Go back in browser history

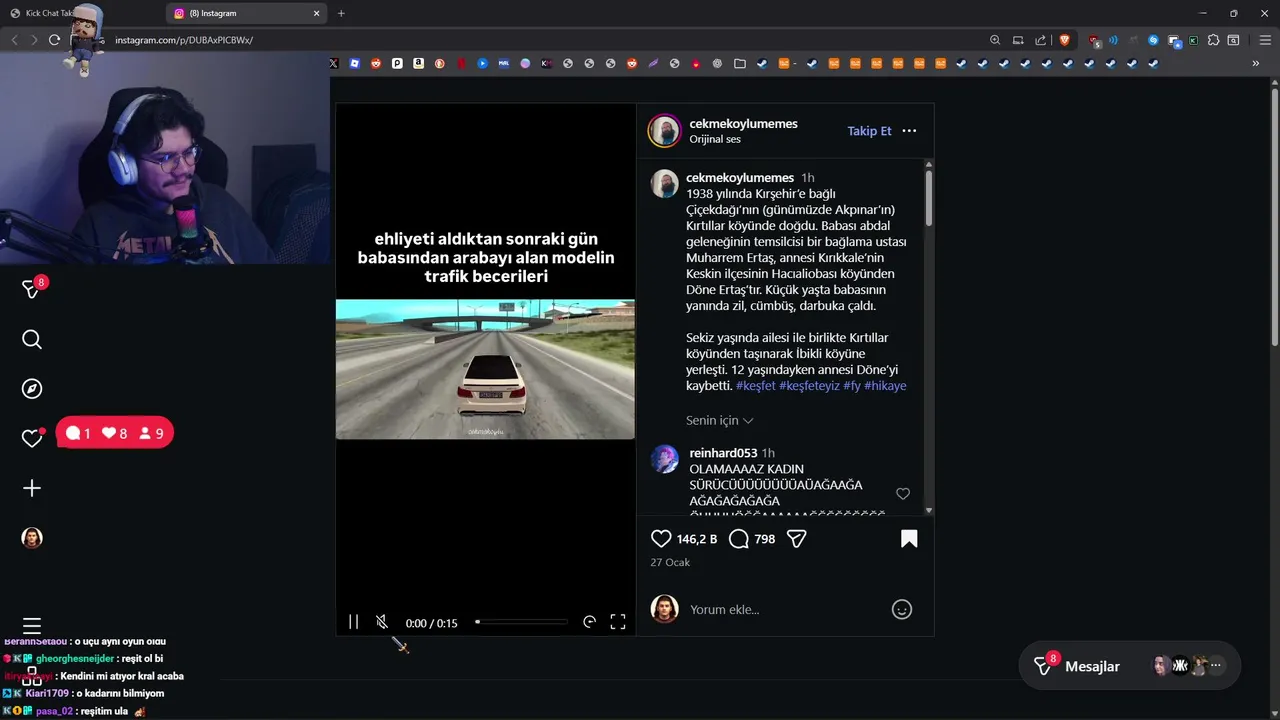pyautogui.click(x=14, y=40)
